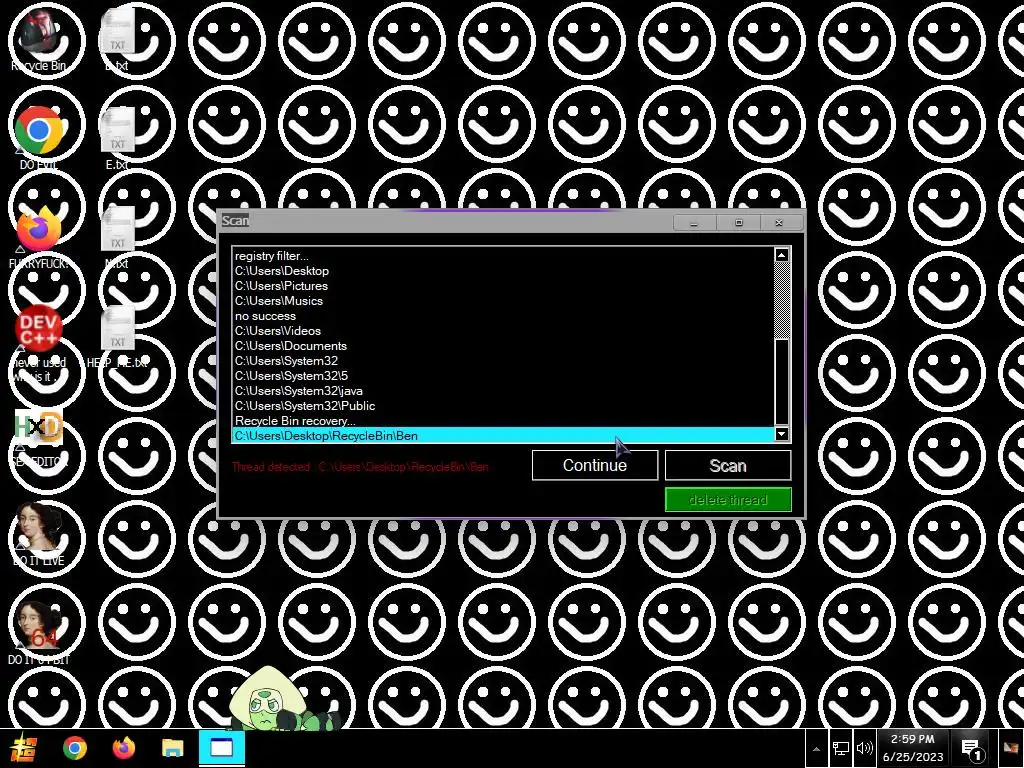
Task: Select the C:\Users\Documents list row
Action: 503,345
